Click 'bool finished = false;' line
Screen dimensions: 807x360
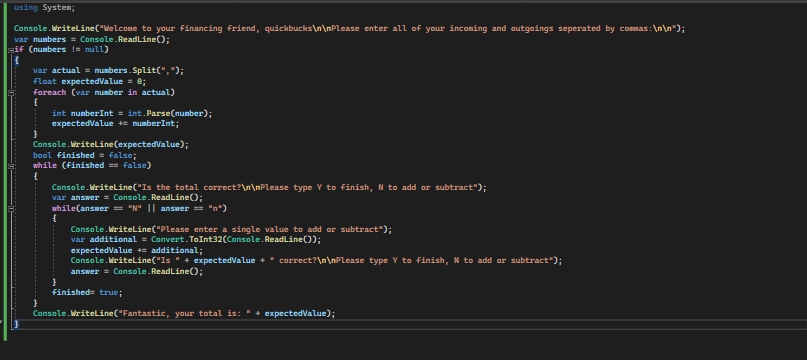[x=85, y=155]
